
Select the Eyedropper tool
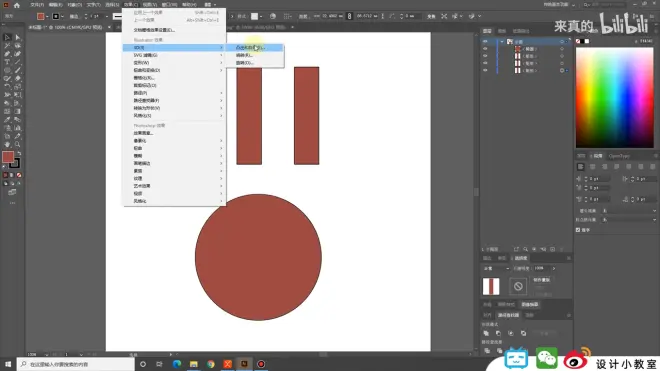(7, 120)
